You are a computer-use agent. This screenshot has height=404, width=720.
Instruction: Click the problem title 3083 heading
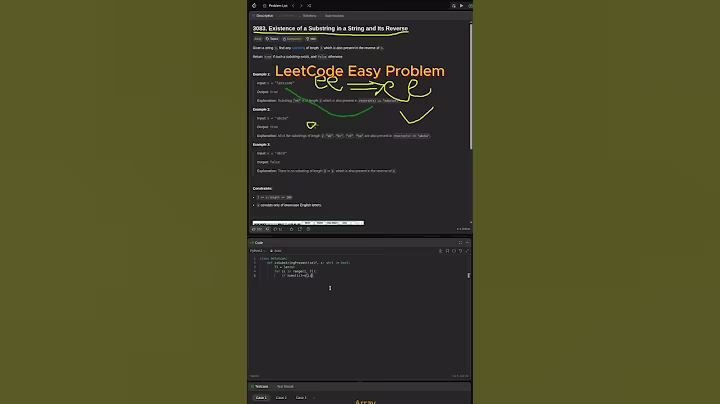coord(330,28)
